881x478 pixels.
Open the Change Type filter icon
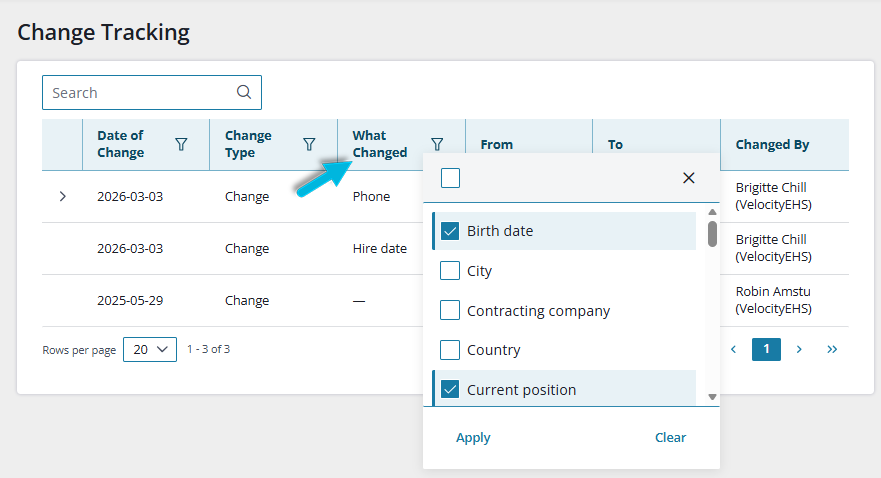coord(309,144)
